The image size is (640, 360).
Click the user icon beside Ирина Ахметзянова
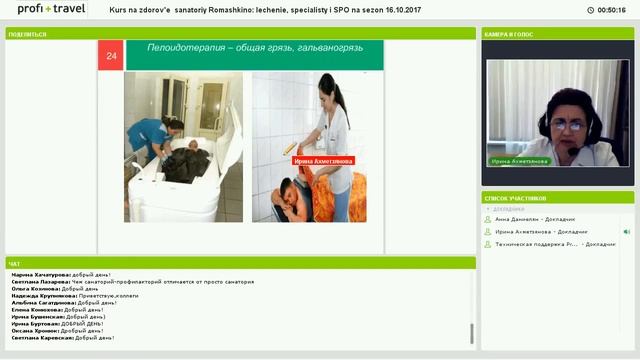[487, 232]
